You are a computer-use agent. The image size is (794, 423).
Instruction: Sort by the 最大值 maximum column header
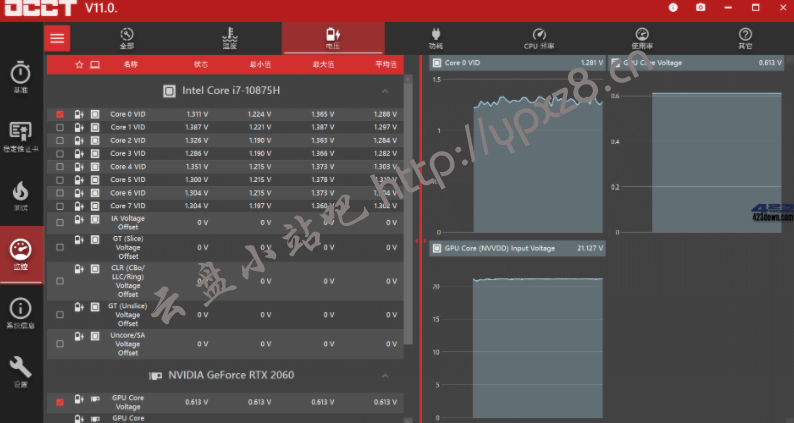[323, 64]
